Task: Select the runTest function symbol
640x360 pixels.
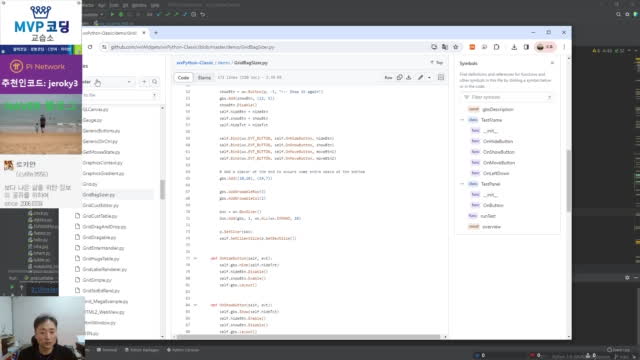Action: tap(488, 216)
